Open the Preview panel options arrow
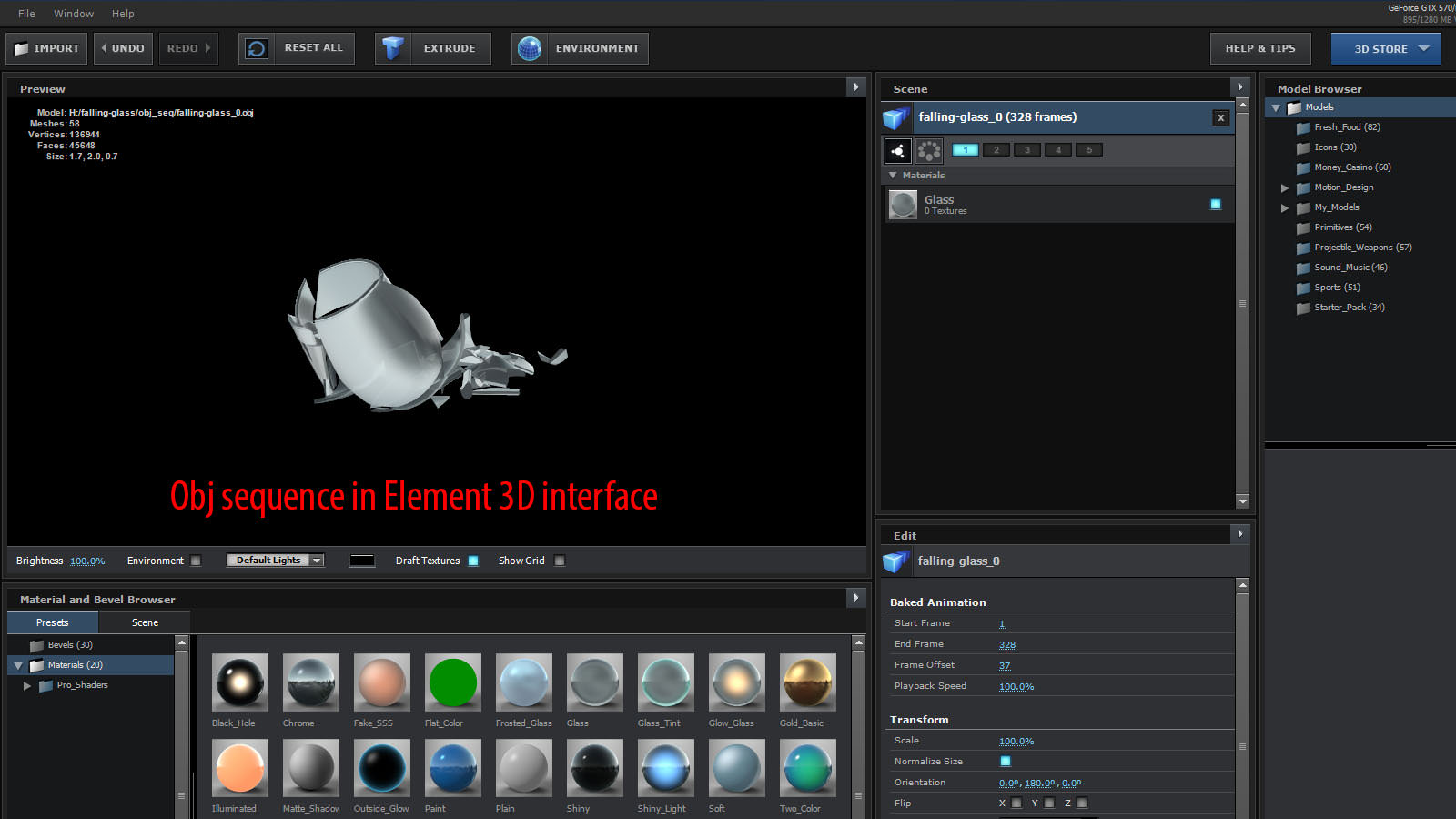Screen dimensions: 1456x819 coord(856,87)
